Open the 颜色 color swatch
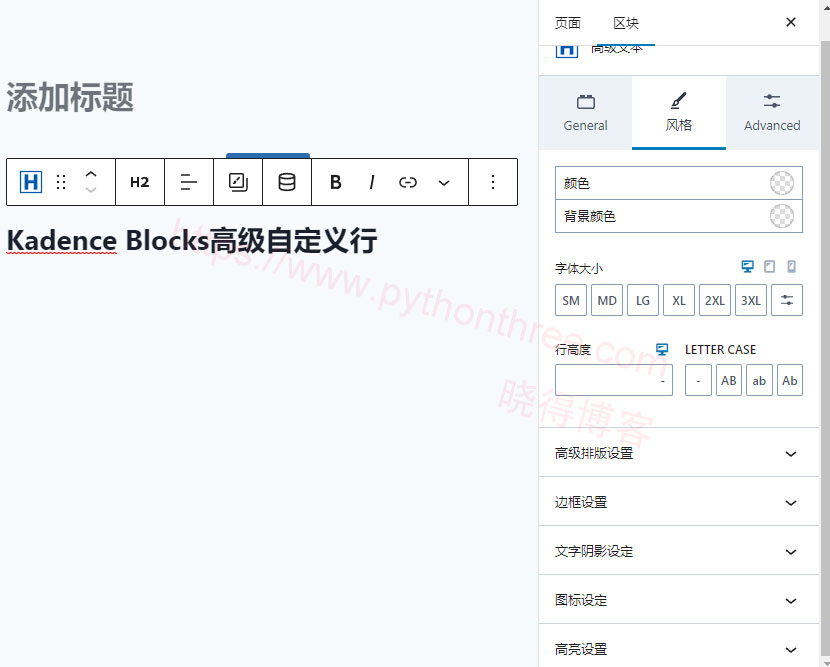This screenshot has width=830, height=667. click(x=782, y=183)
